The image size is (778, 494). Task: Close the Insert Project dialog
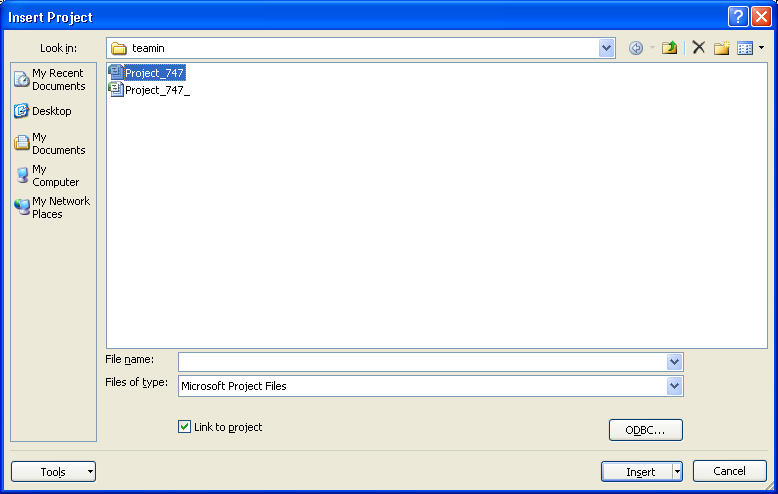point(761,17)
